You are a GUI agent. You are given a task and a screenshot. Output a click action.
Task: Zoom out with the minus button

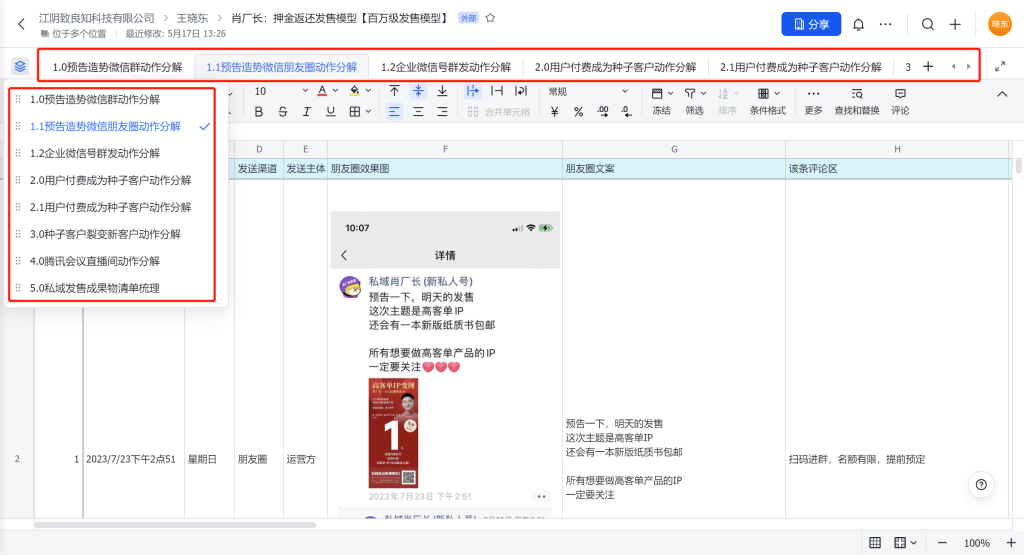pyautogui.click(x=942, y=543)
